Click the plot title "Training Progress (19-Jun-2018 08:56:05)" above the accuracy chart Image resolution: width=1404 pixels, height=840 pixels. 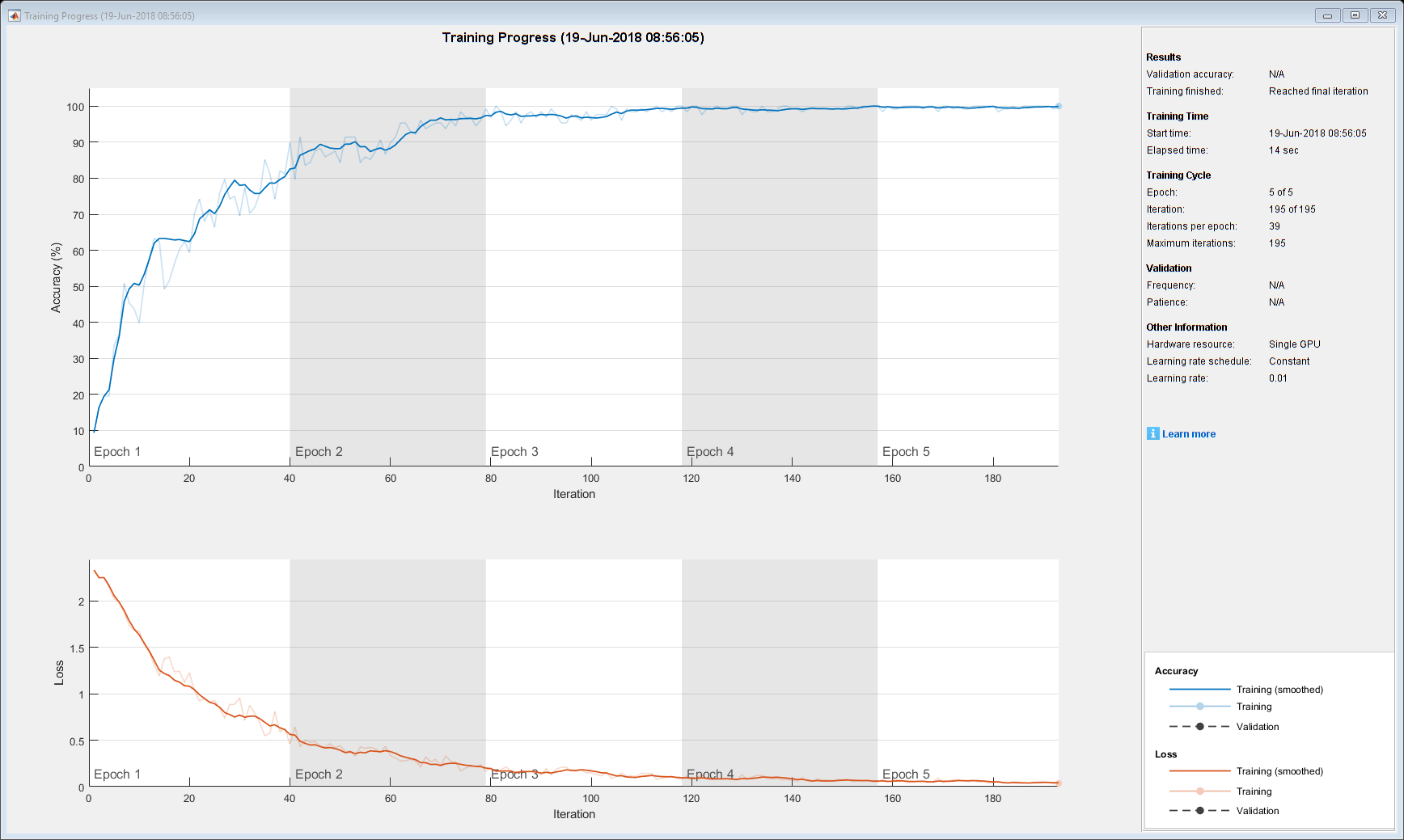tap(573, 37)
